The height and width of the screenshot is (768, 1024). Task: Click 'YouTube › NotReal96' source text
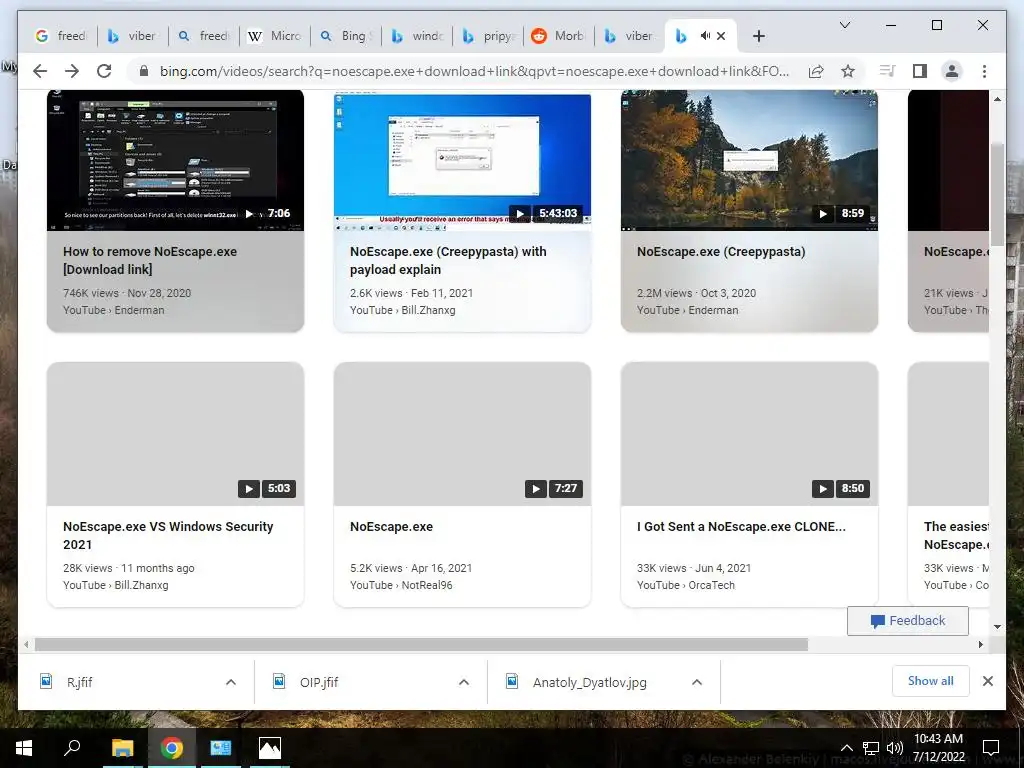[x=401, y=585]
